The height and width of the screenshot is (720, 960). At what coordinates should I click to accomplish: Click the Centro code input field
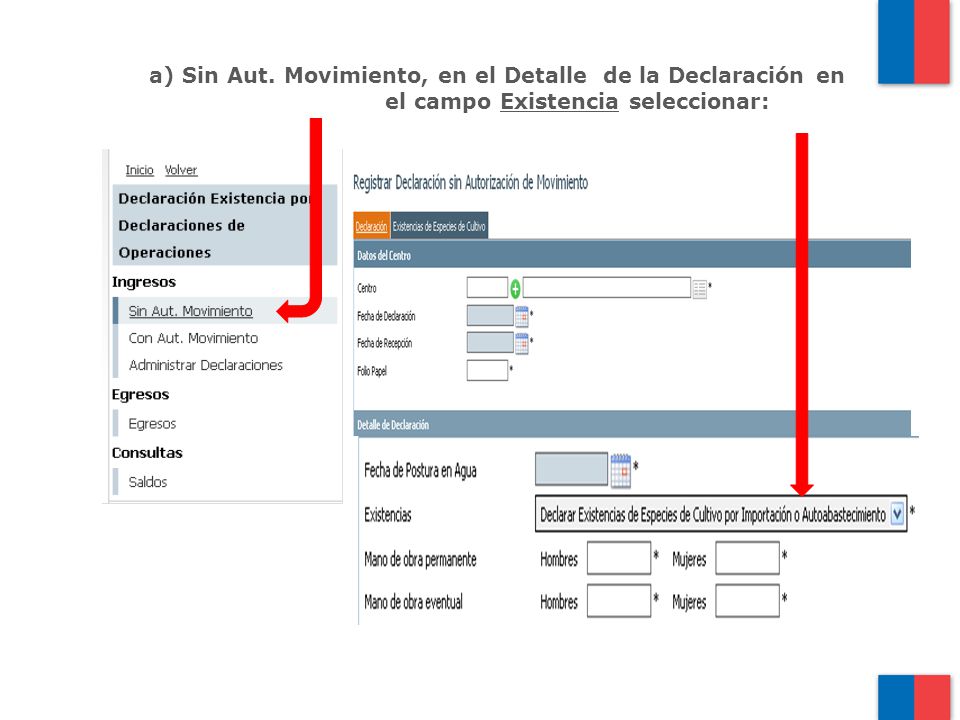487,288
